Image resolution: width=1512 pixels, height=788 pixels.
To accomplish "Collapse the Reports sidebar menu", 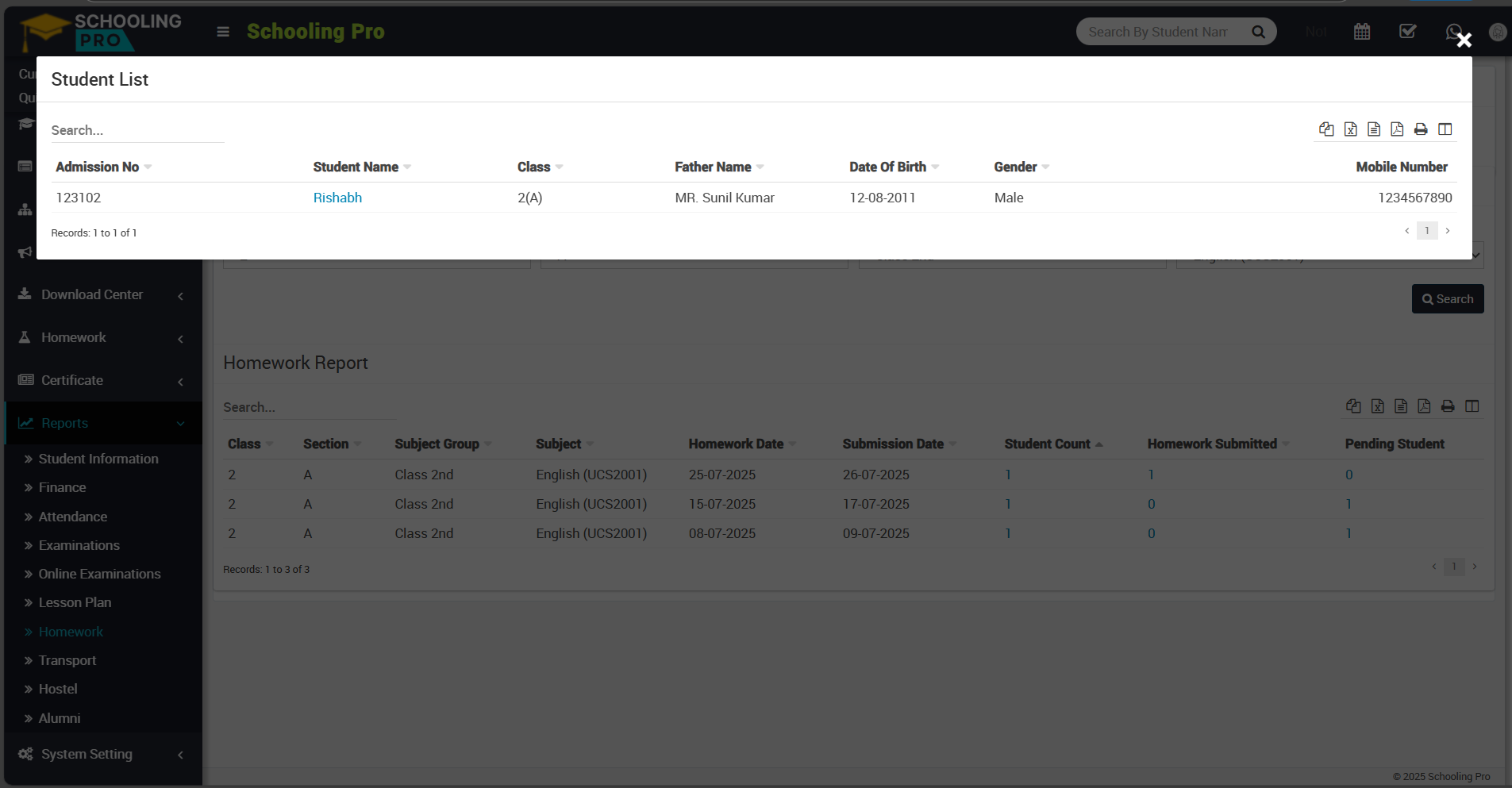I will point(103,423).
